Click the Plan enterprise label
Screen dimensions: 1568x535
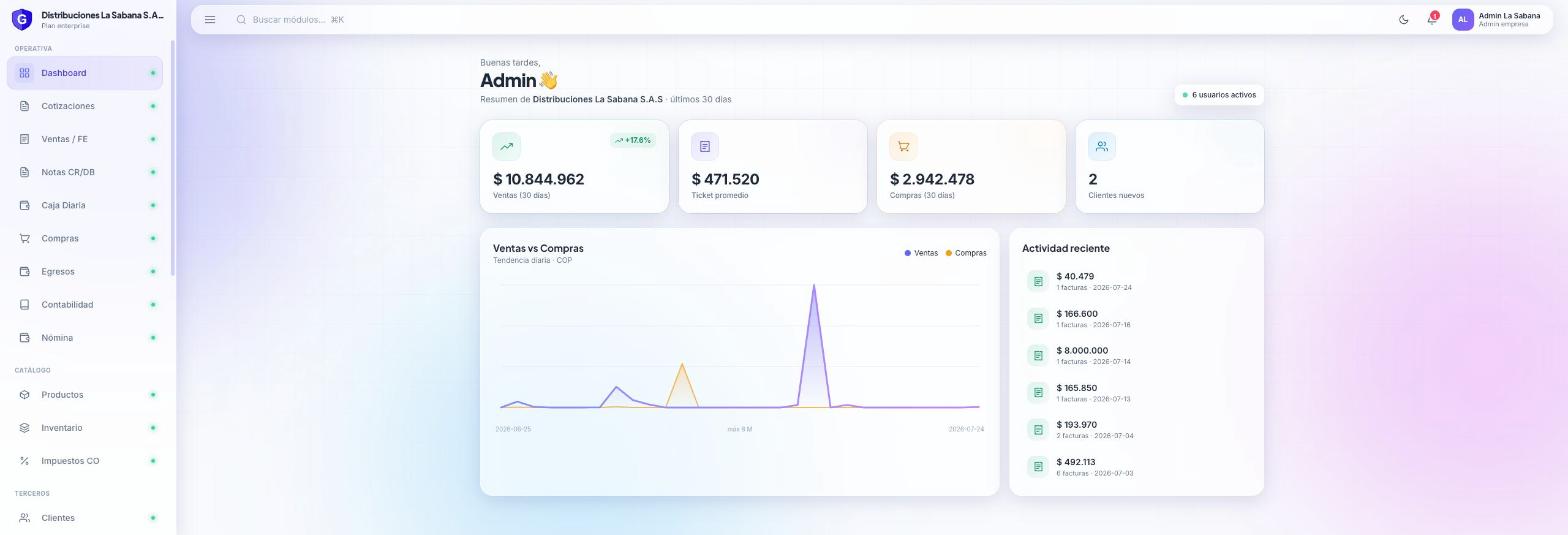tap(65, 26)
